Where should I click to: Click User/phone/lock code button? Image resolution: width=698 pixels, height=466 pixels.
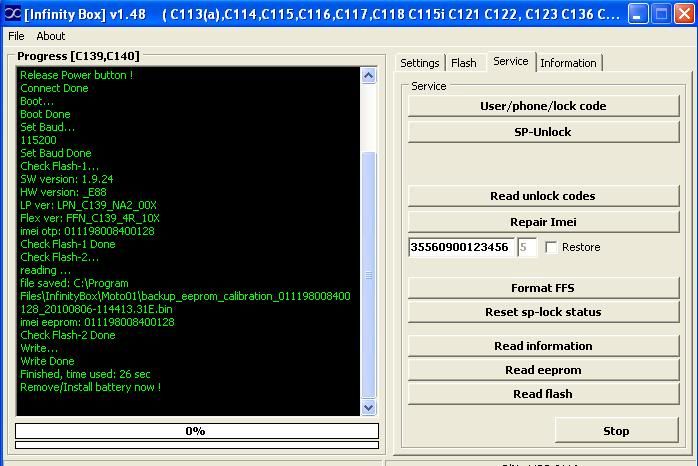544,106
